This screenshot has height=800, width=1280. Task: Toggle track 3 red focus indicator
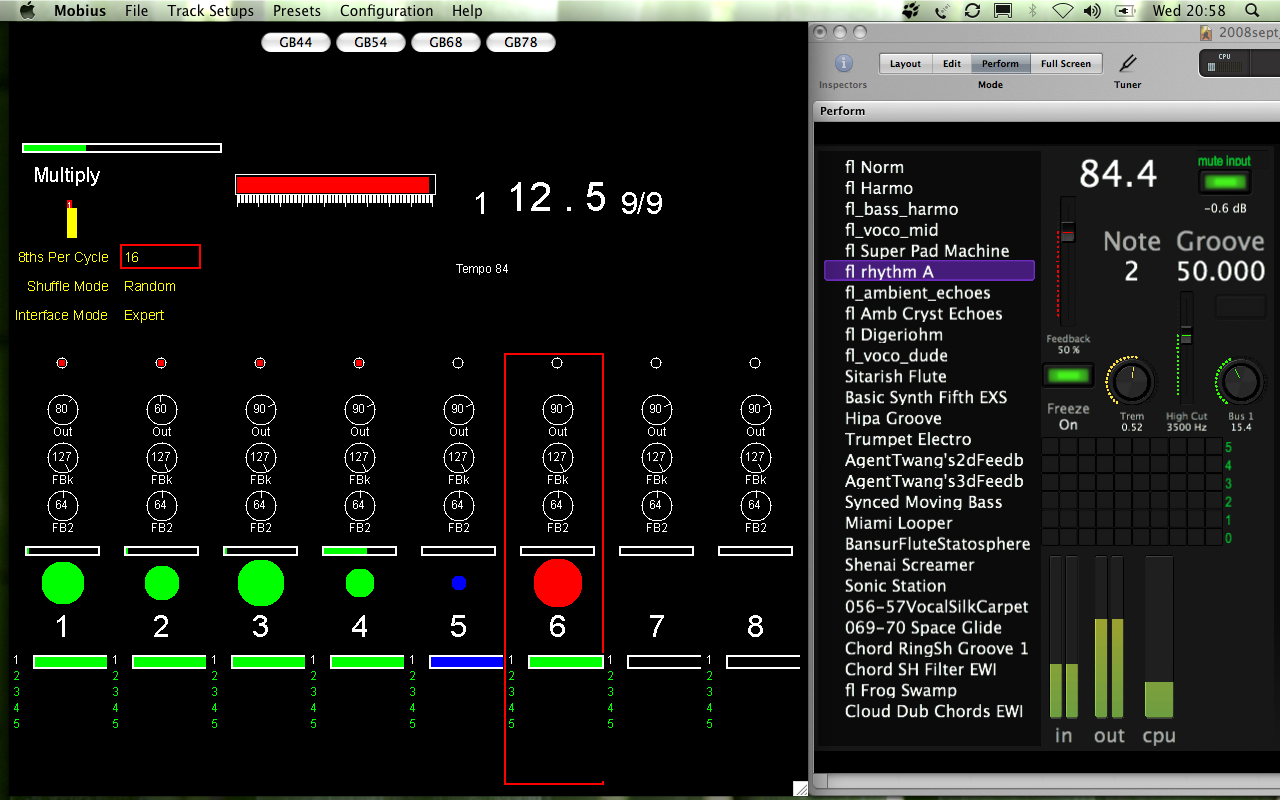point(260,363)
